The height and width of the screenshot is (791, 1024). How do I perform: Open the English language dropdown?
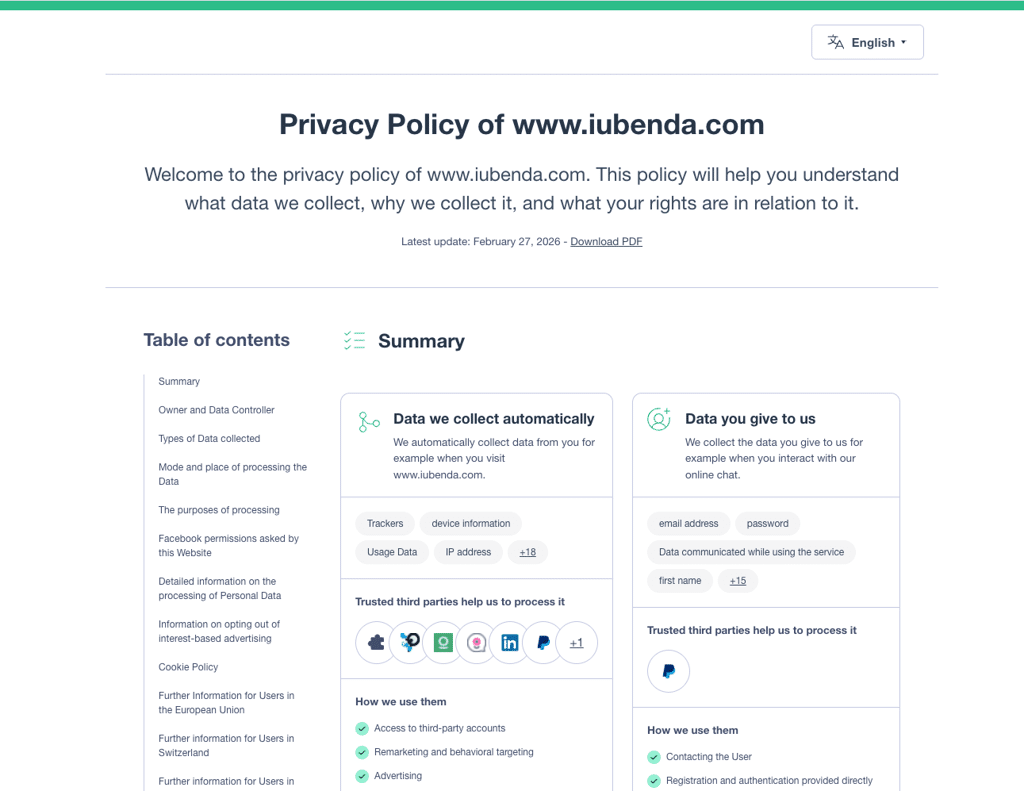(867, 42)
